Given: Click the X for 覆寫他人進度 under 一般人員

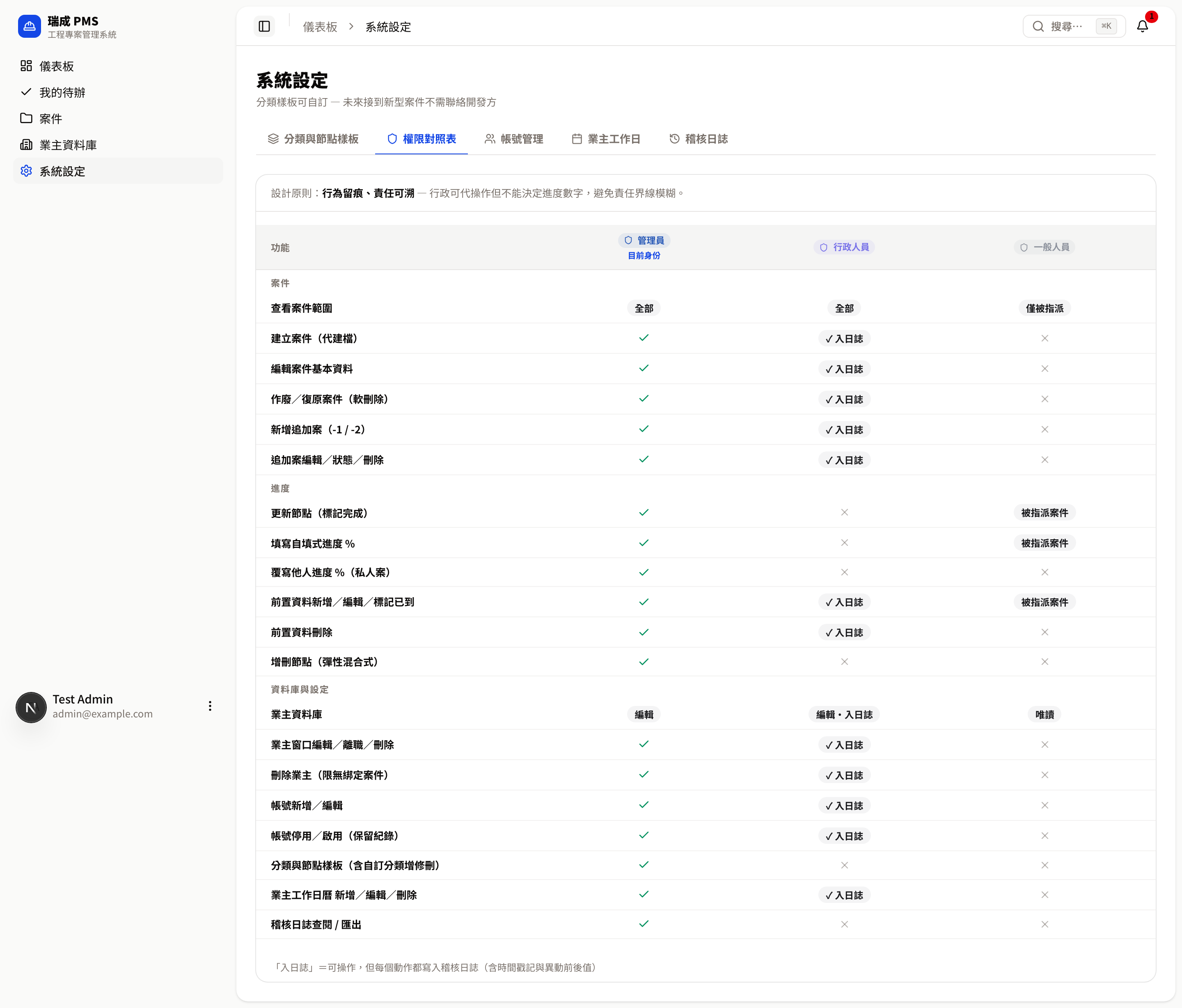Looking at the screenshot, I should 1045,572.
